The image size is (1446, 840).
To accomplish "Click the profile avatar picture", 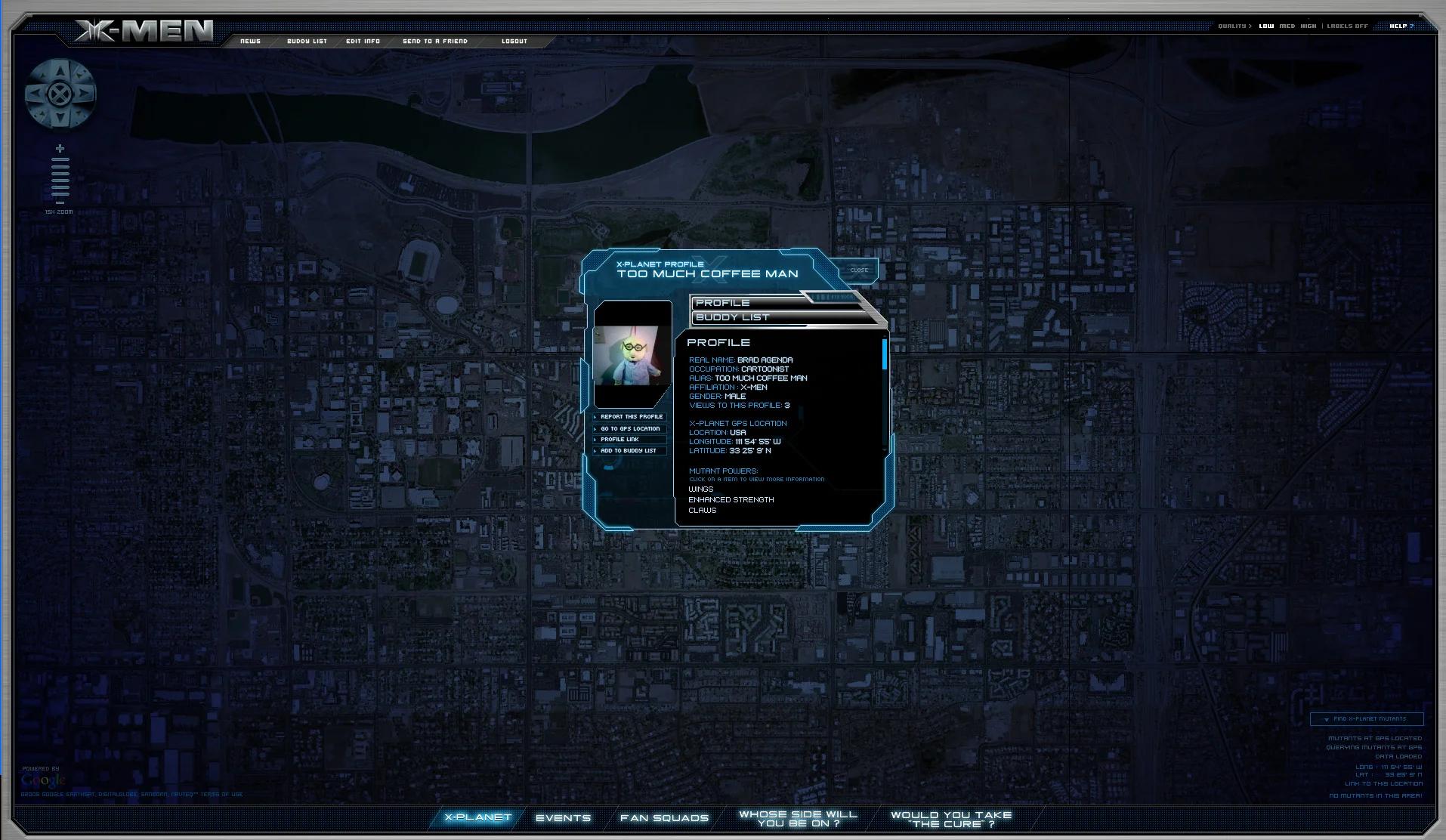I will (x=632, y=355).
